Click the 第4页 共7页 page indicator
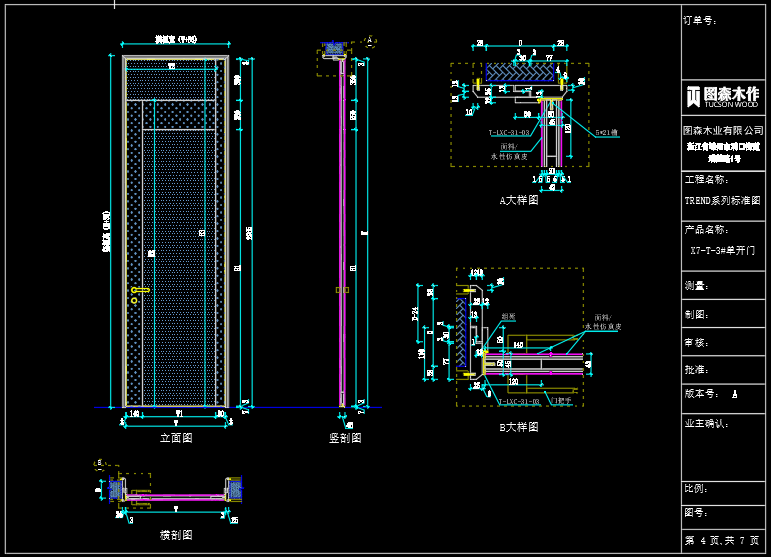This screenshot has width=771, height=557. pos(724,541)
